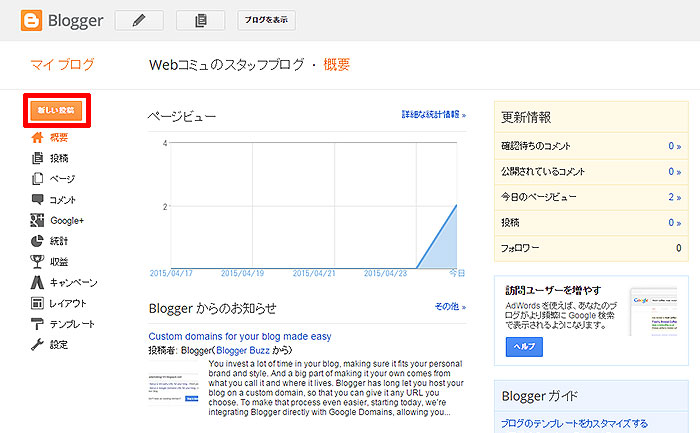Open Custom domains for your blog article
This screenshot has width=700, height=433.
pyautogui.click(x=240, y=336)
